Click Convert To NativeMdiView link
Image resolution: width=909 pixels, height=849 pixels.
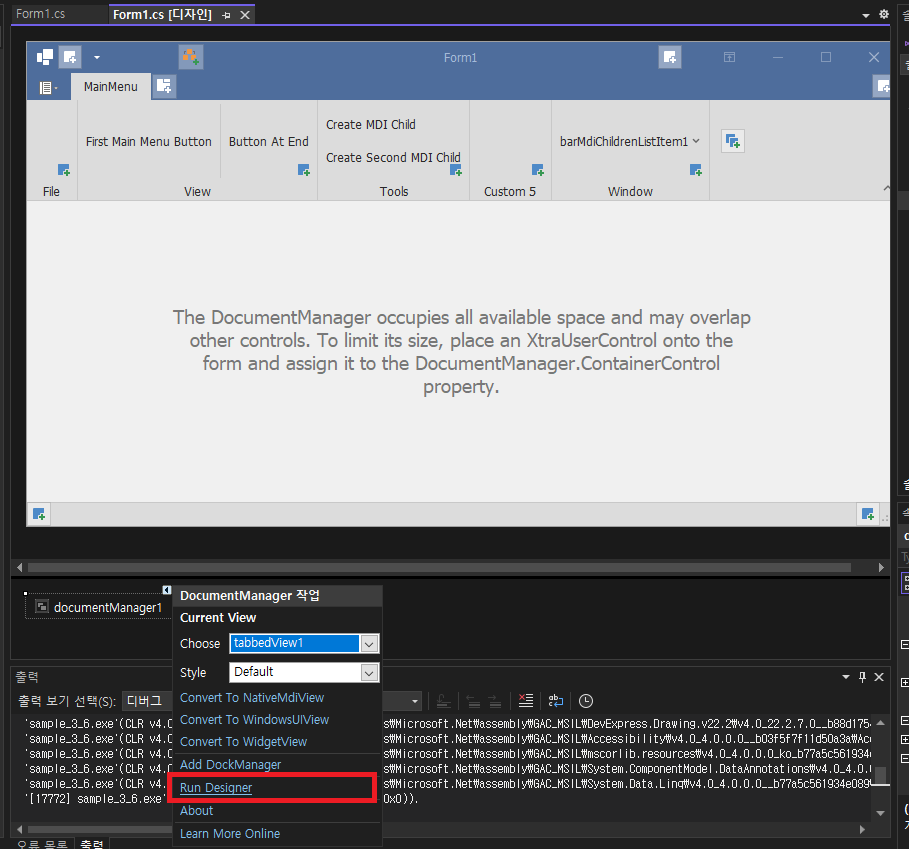[x=252, y=698]
